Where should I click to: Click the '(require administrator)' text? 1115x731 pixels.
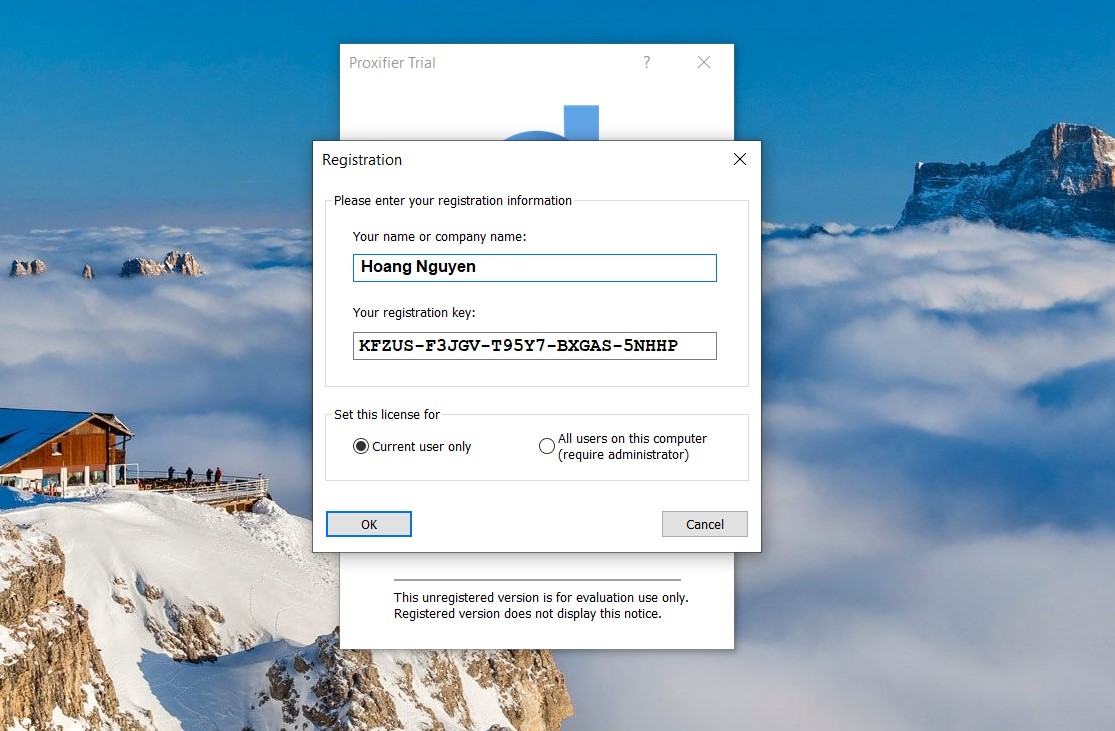coord(623,455)
